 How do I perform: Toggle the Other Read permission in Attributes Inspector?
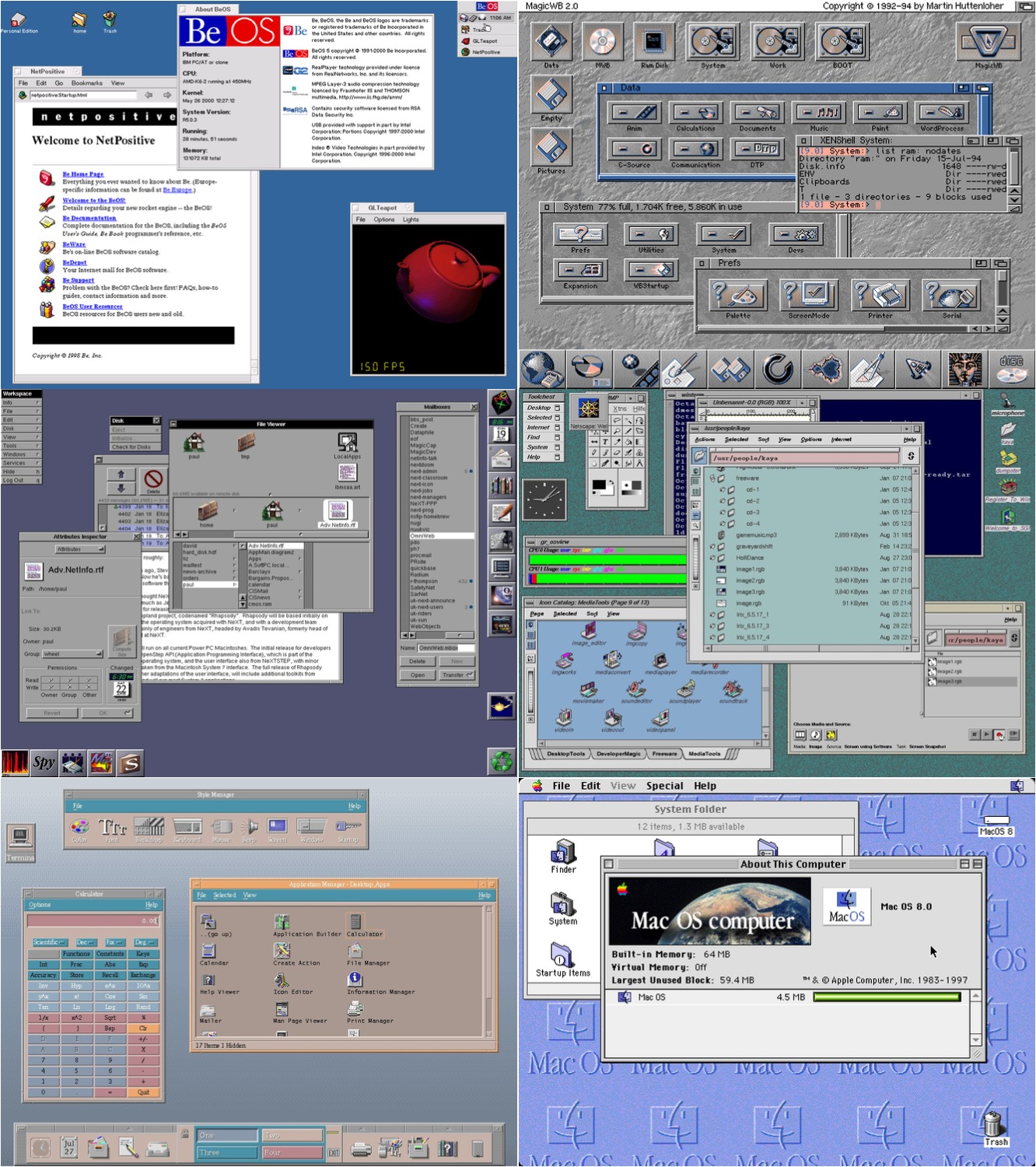point(89,681)
